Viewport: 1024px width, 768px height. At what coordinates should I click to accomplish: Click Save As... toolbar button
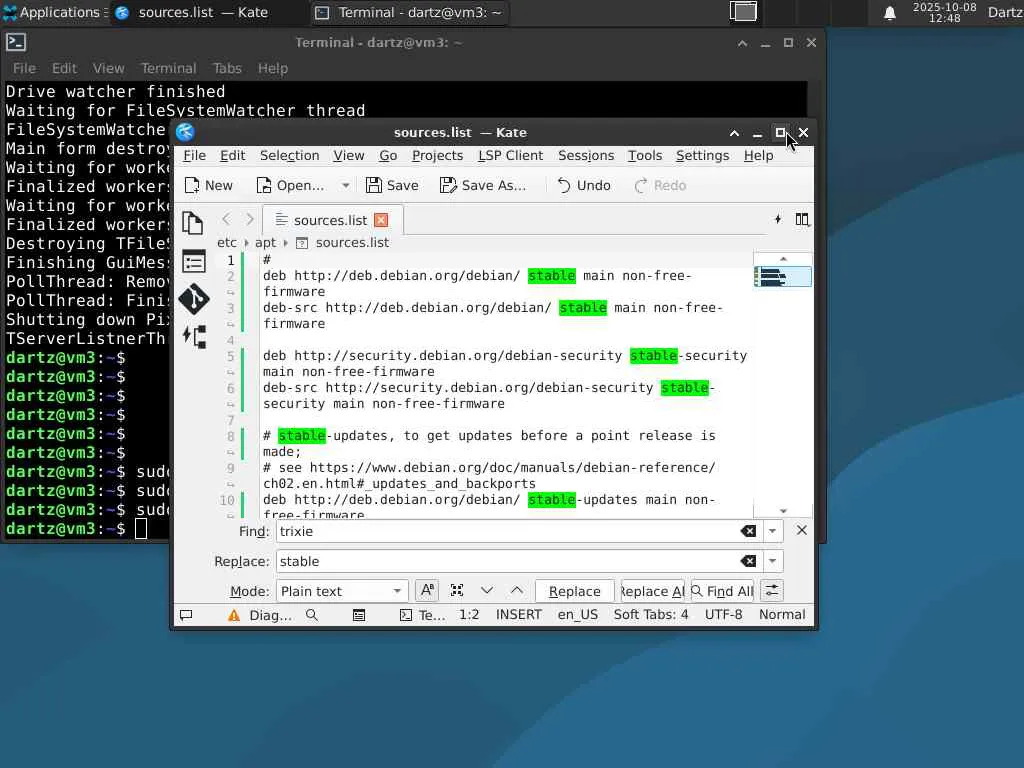(483, 185)
